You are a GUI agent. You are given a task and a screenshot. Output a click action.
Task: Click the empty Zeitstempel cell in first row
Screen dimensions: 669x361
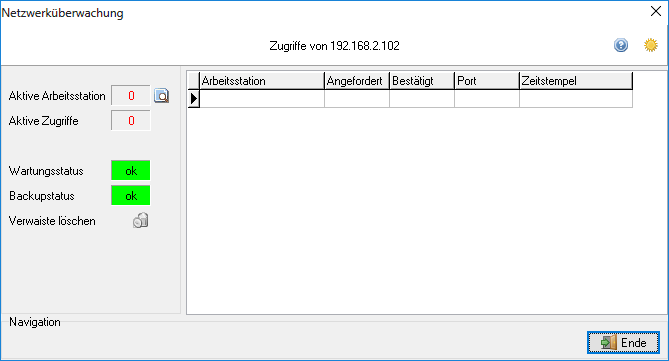576,99
